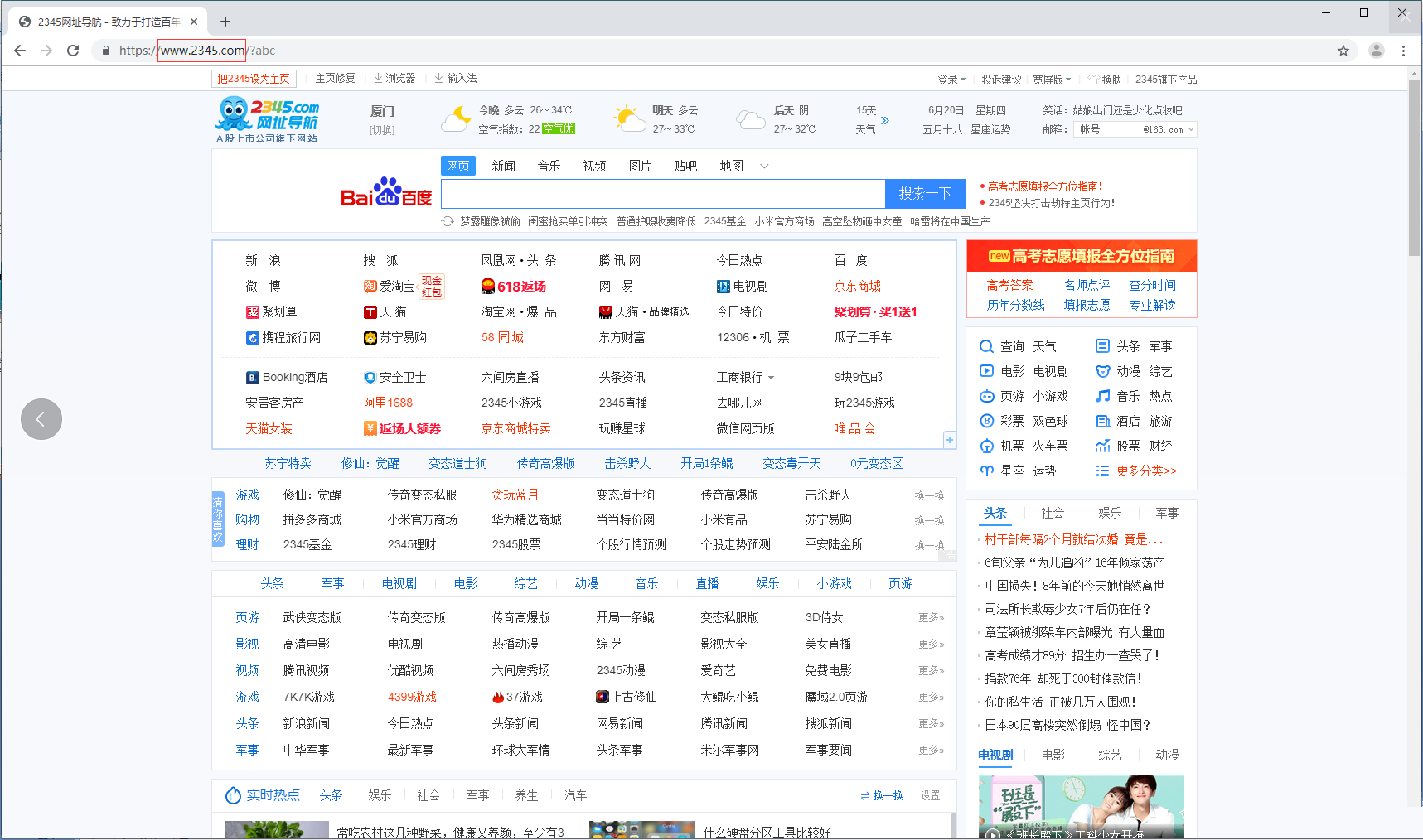Open the 宽屏版 dropdown menu
The image size is (1423, 840).
click(1051, 79)
